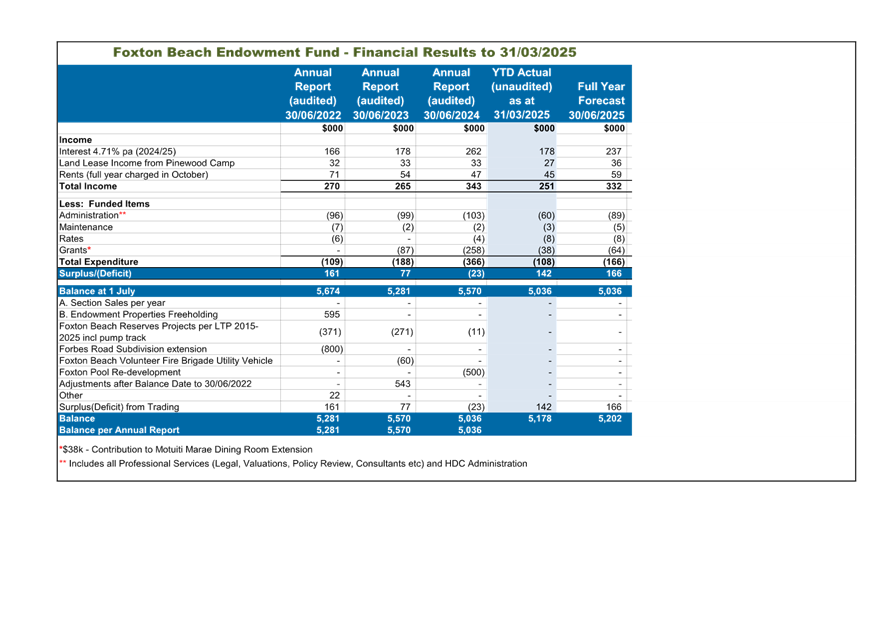Click Foxton Pool value (500)
Image resolution: width=875 pixels, height=618 pixels.
tap(473, 372)
